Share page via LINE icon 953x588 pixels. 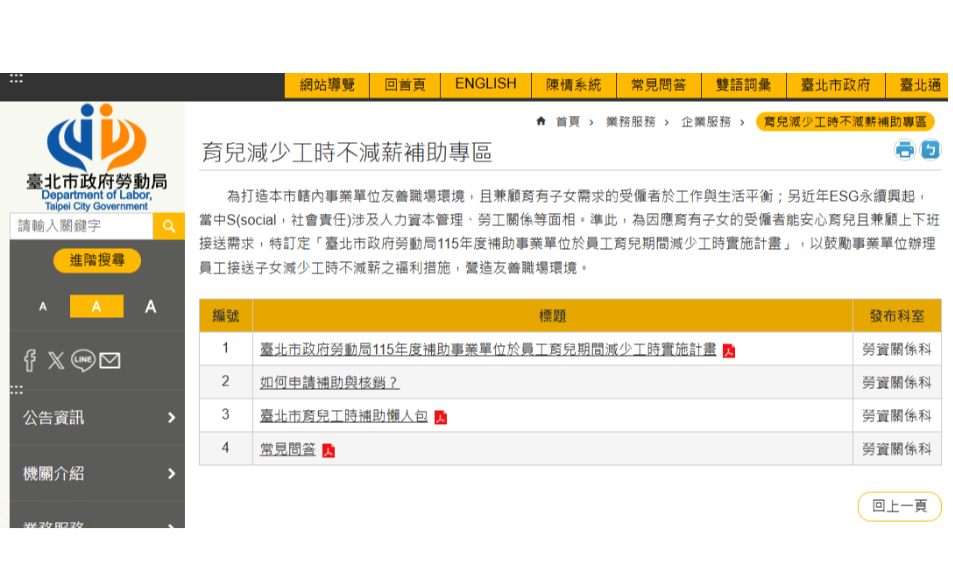(x=83, y=360)
